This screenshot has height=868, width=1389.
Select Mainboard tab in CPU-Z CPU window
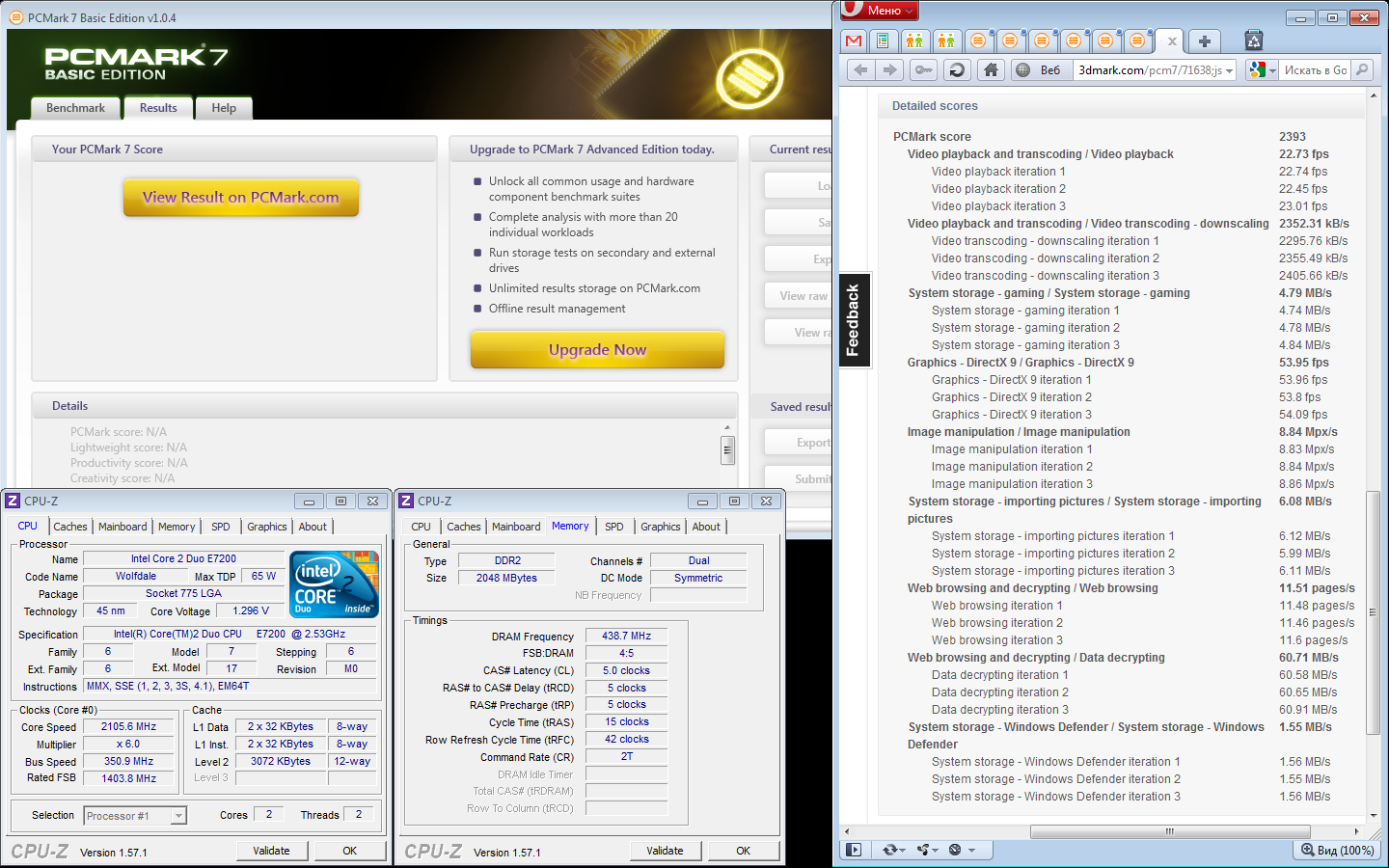click(x=123, y=527)
